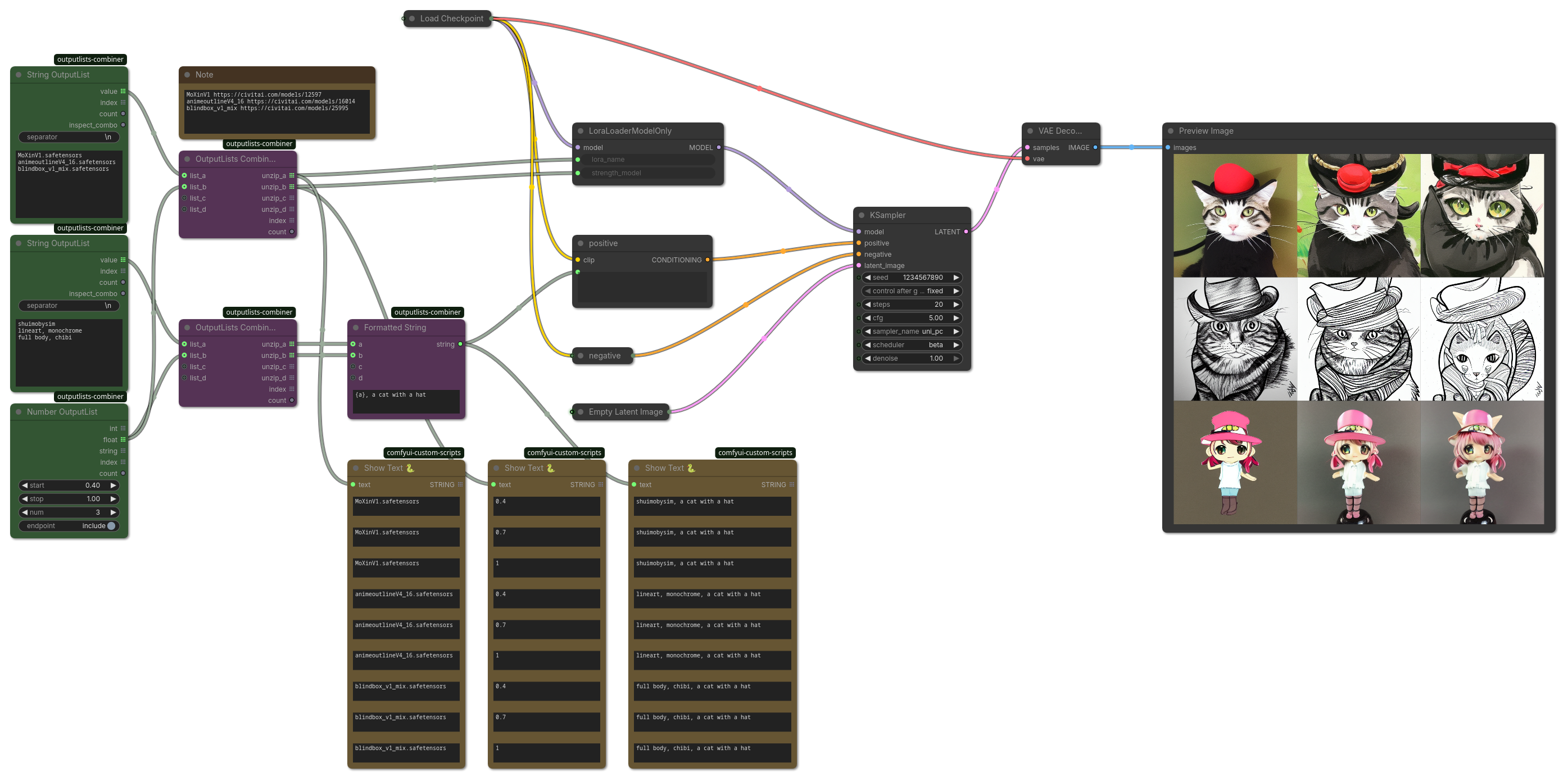Viewport: 1568px width, 781px height.
Task: Click the positive node empty prompt text area
Action: click(642, 287)
